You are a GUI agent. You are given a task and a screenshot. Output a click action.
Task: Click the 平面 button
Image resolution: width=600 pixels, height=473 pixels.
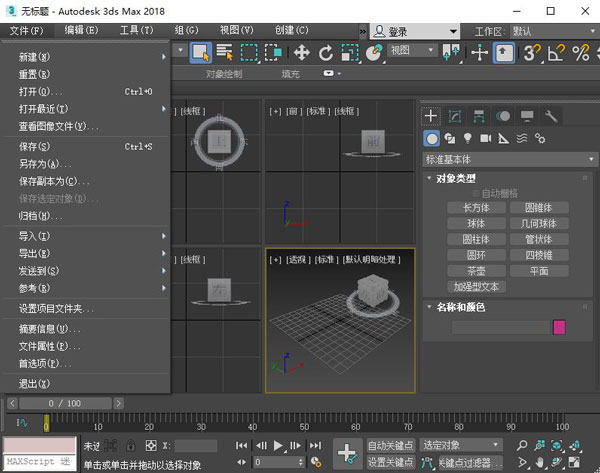point(539,271)
